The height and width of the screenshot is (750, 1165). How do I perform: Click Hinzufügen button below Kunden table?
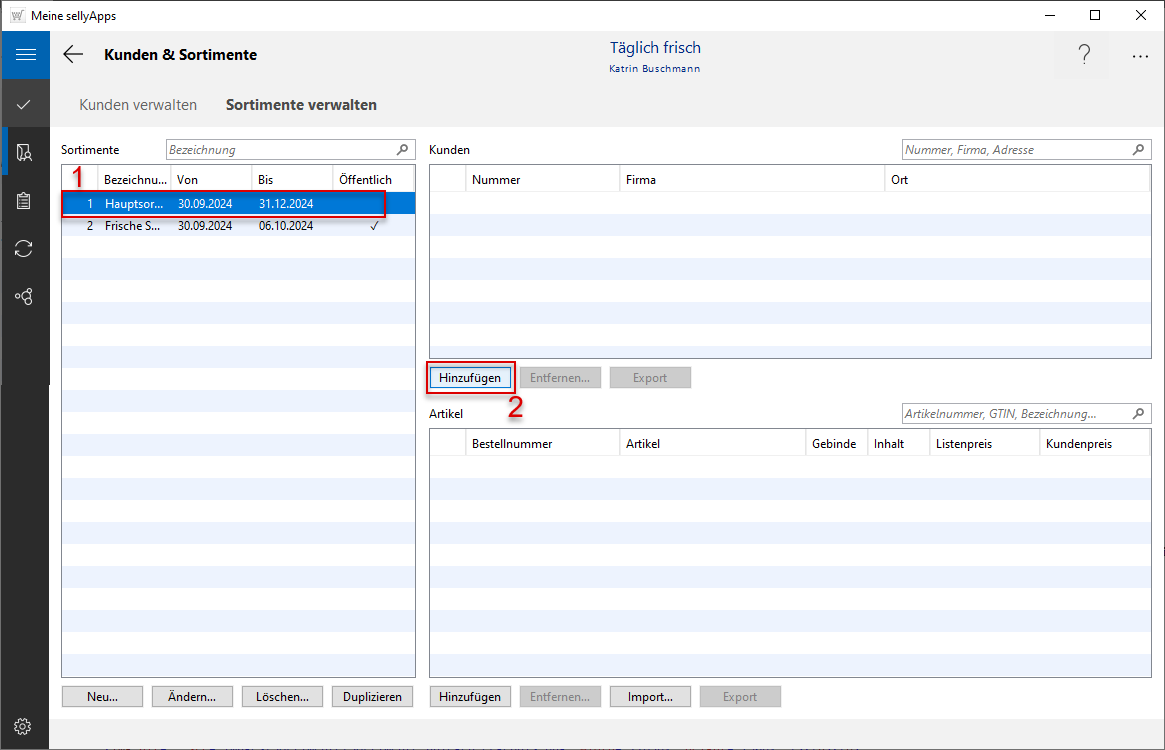[470, 378]
